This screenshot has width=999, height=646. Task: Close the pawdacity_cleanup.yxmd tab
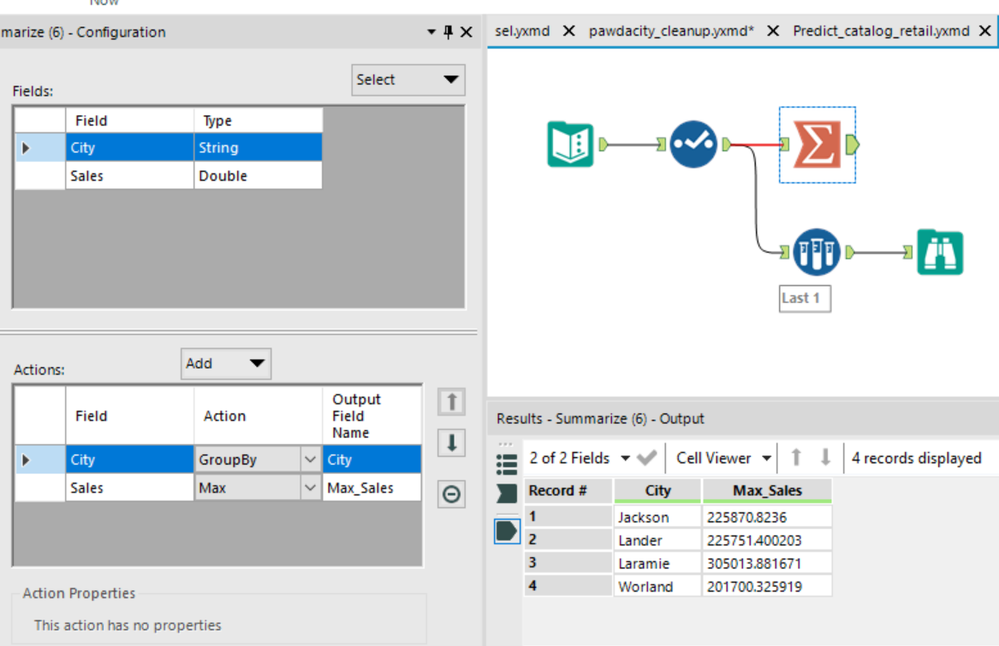click(x=773, y=31)
